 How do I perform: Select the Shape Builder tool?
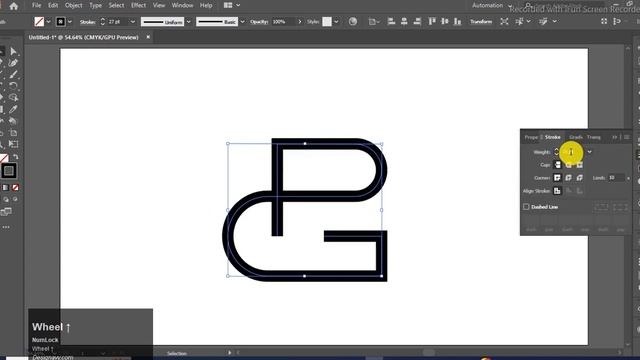click(13, 98)
